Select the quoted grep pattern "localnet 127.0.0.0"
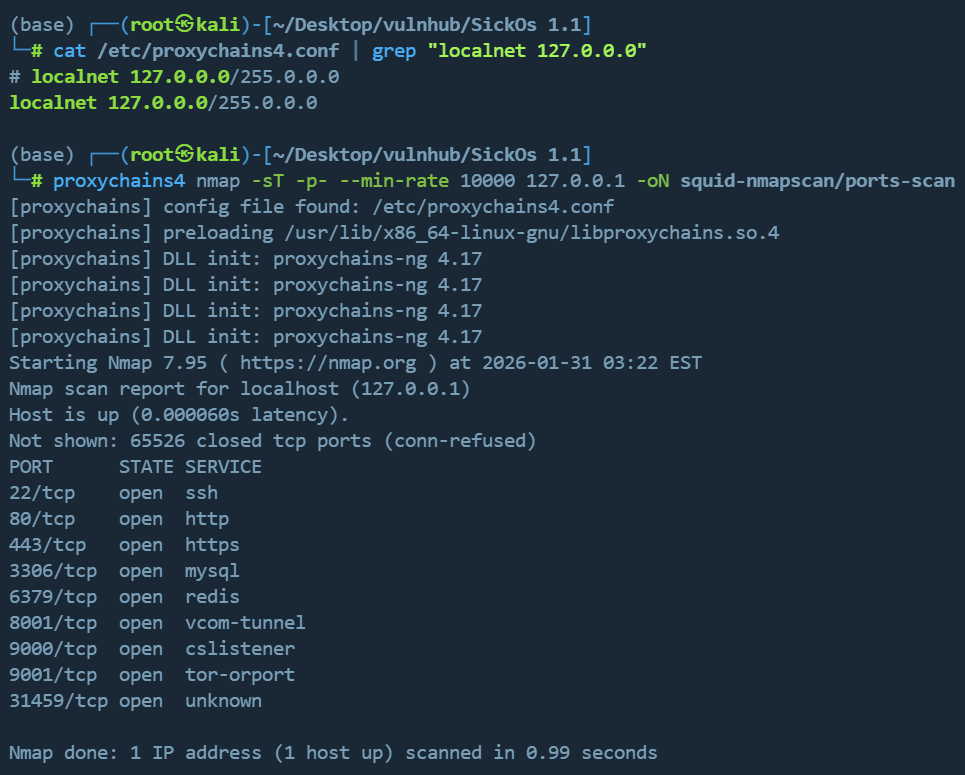Screen dimensions: 965x775 pos(536,50)
